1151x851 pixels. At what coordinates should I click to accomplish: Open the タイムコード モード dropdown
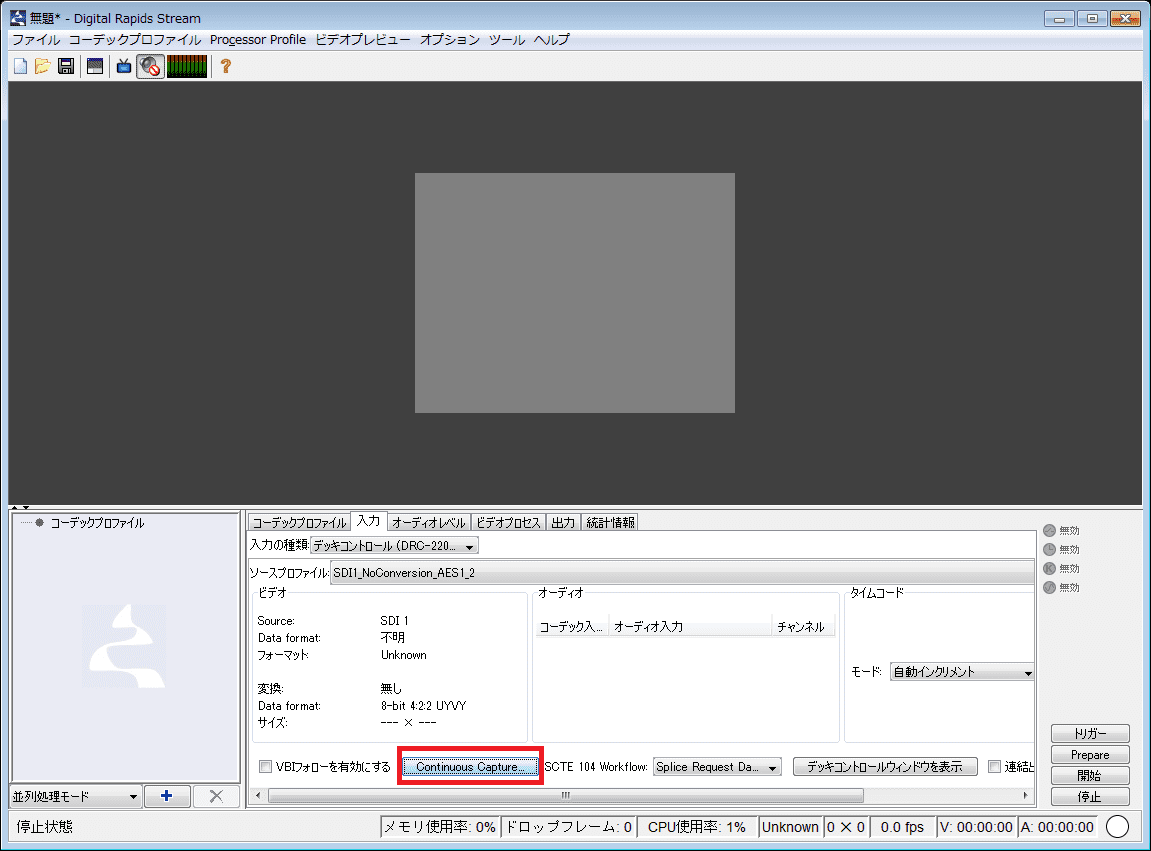tap(962, 671)
